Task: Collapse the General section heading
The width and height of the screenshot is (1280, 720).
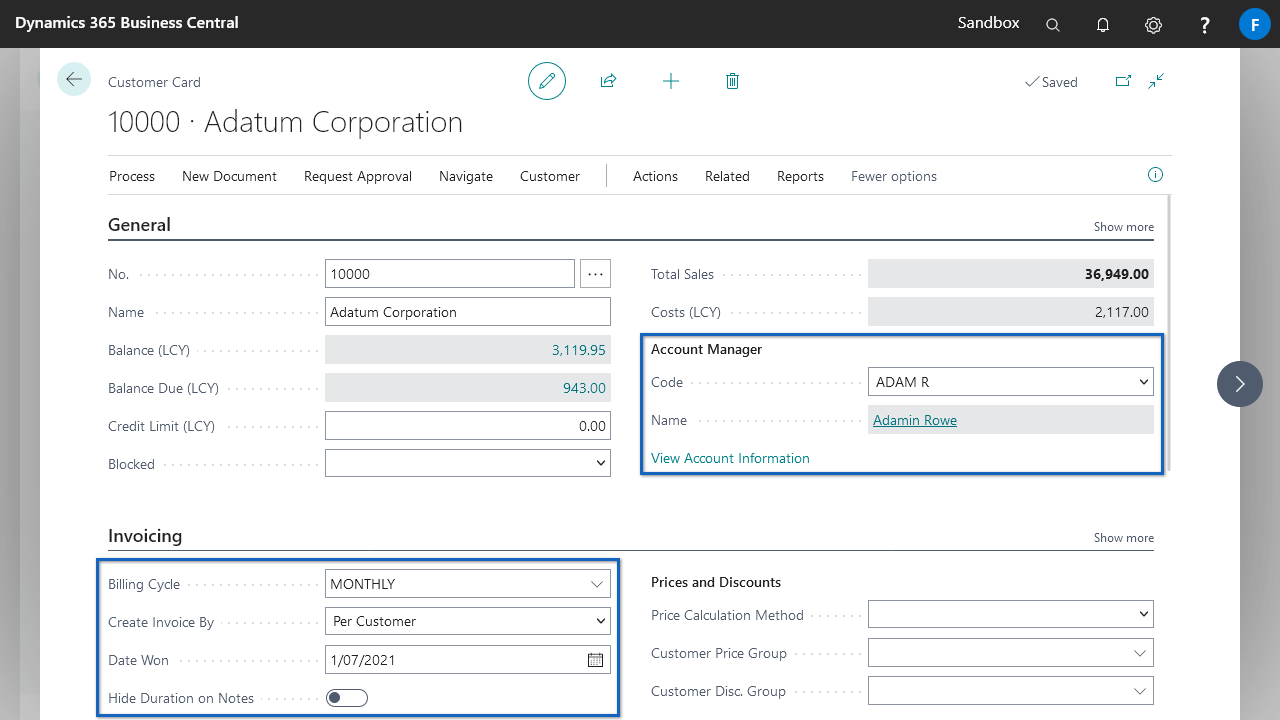Action: click(x=139, y=225)
